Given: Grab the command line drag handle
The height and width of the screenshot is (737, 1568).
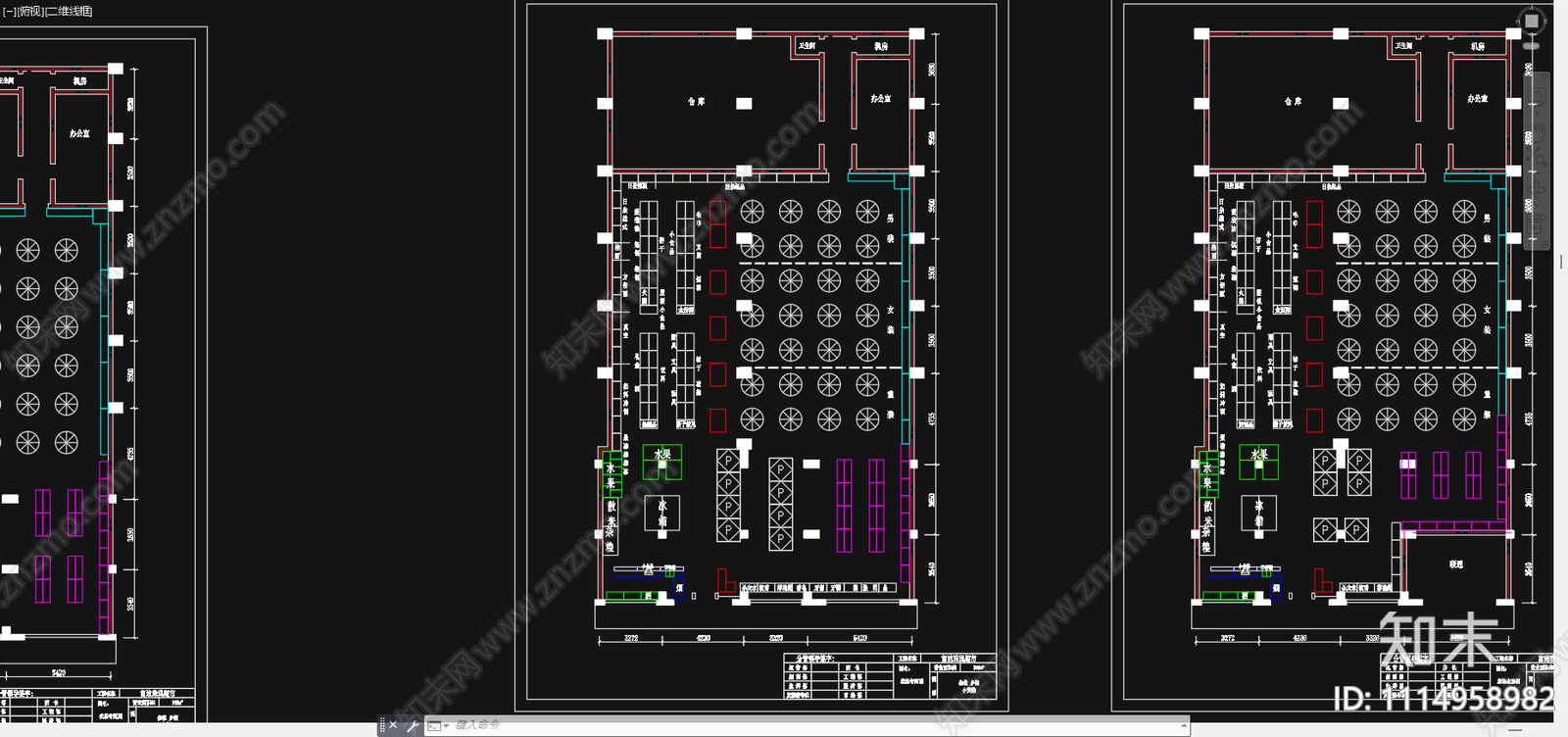Looking at the screenshot, I should (382, 725).
